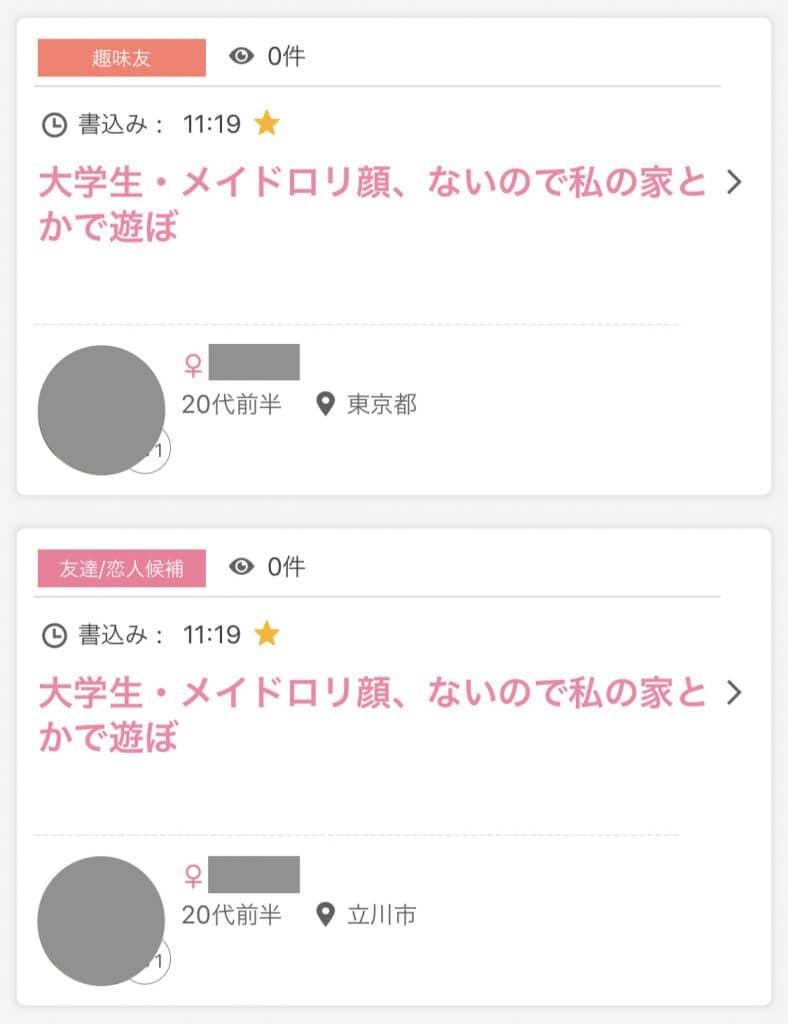Click the eye view-count icon on the 友達/恋人候補 post
Image resolution: width=788 pixels, height=1024 pixels.
(242, 567)
